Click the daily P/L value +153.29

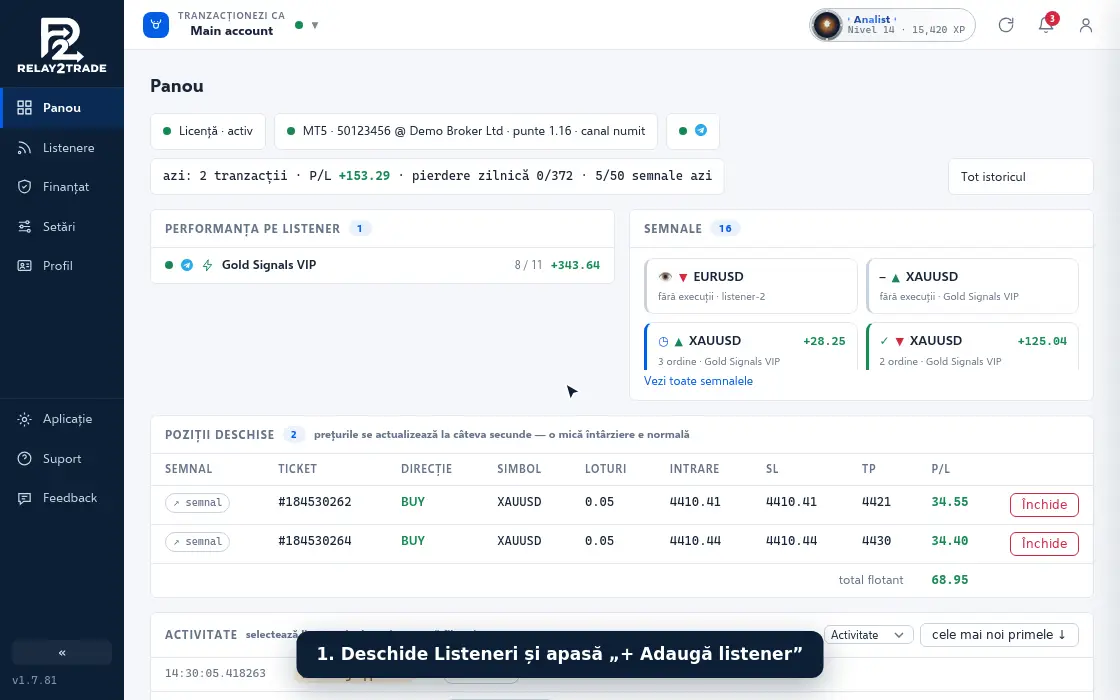pyautogui.click(x=364, y=176)
